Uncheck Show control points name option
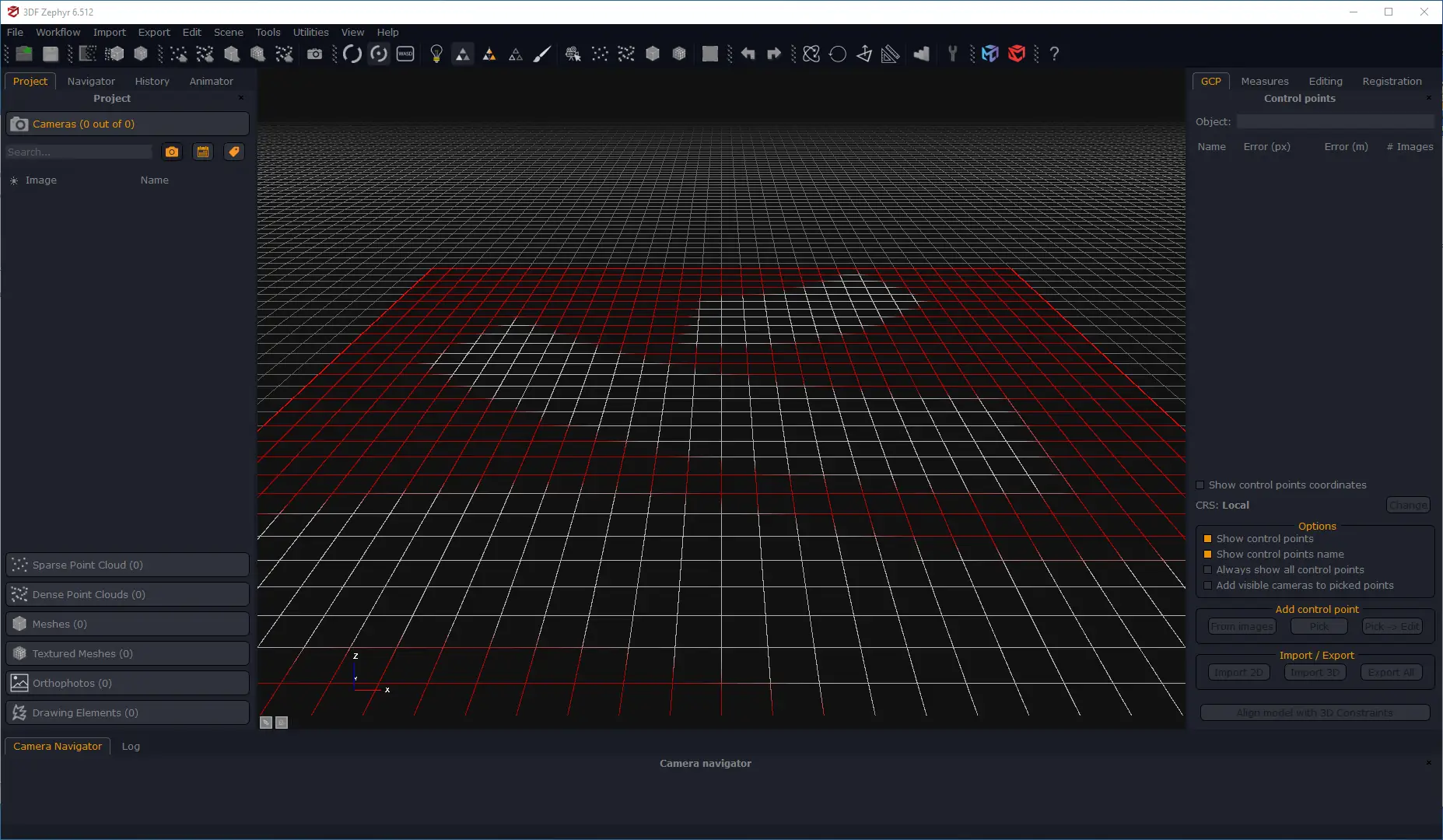Screen dimensions: 1443x840 [1208, 555]
